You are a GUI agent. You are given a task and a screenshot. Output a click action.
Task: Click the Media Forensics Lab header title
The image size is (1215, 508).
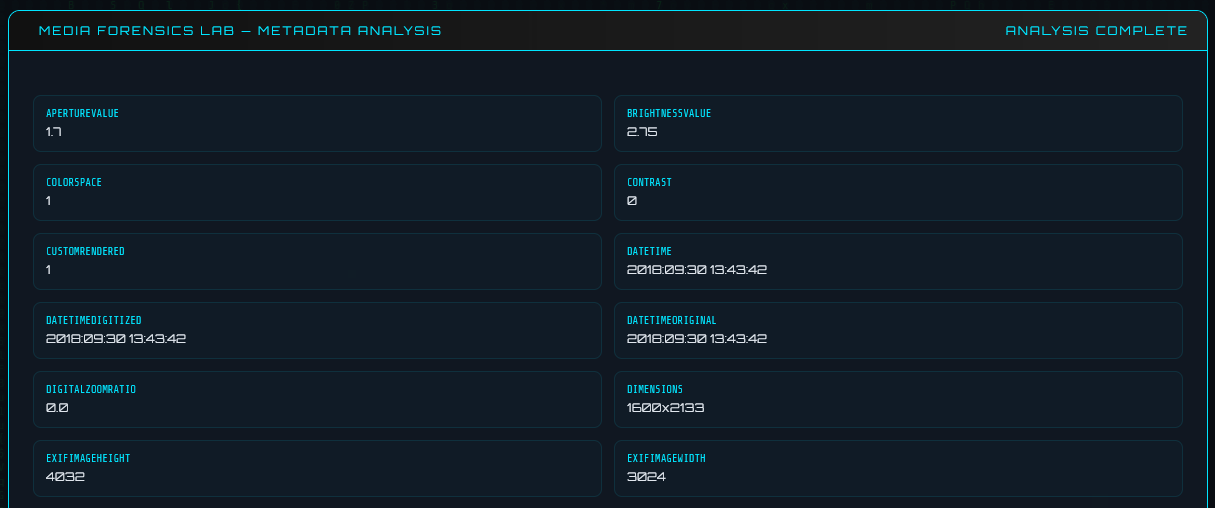(x=240, y=31)
